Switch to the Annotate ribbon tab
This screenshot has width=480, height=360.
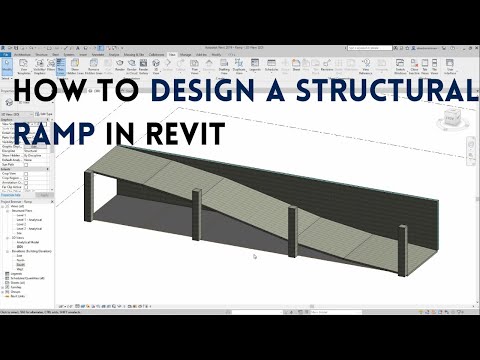[98, 55]
